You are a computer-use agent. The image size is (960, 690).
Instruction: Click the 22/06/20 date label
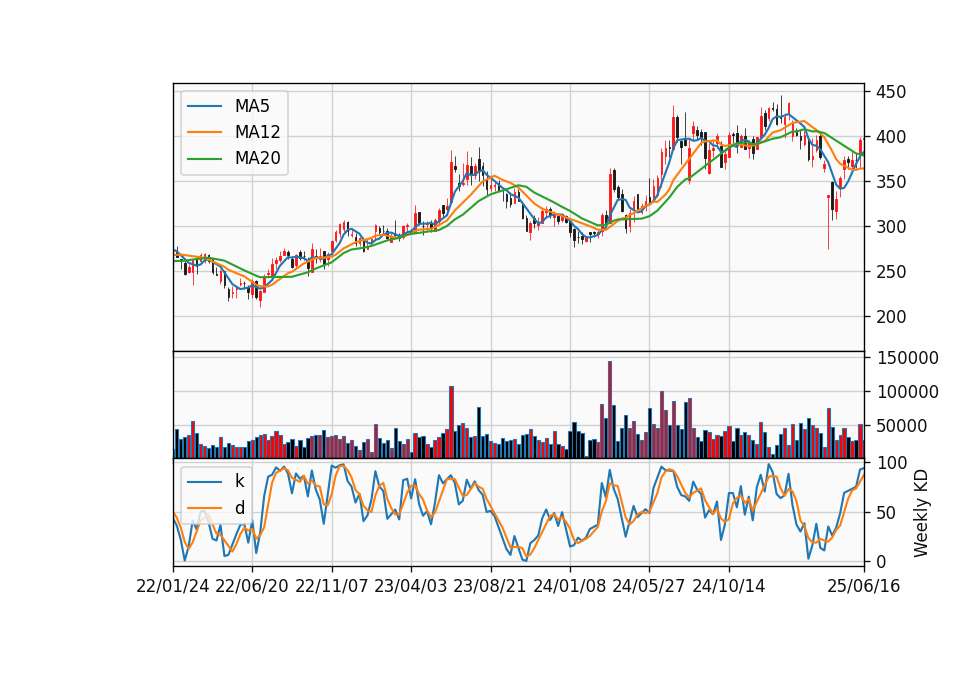(252, 586)
